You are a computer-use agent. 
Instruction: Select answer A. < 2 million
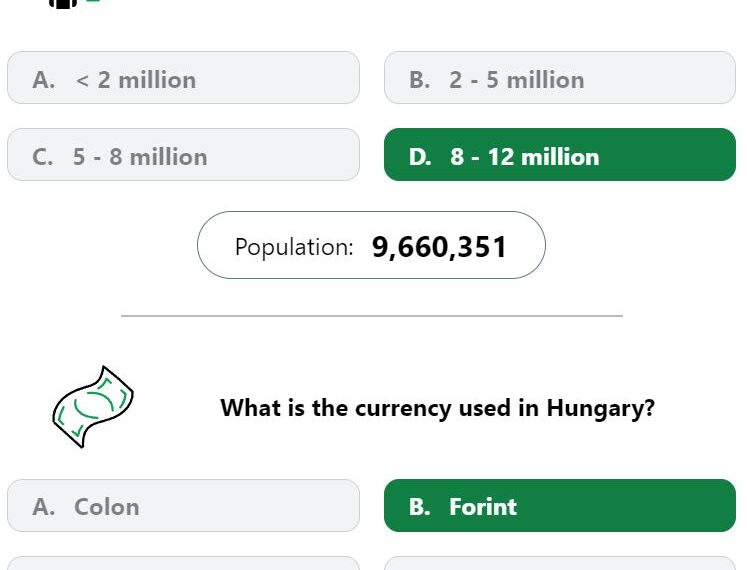point(183,78)
